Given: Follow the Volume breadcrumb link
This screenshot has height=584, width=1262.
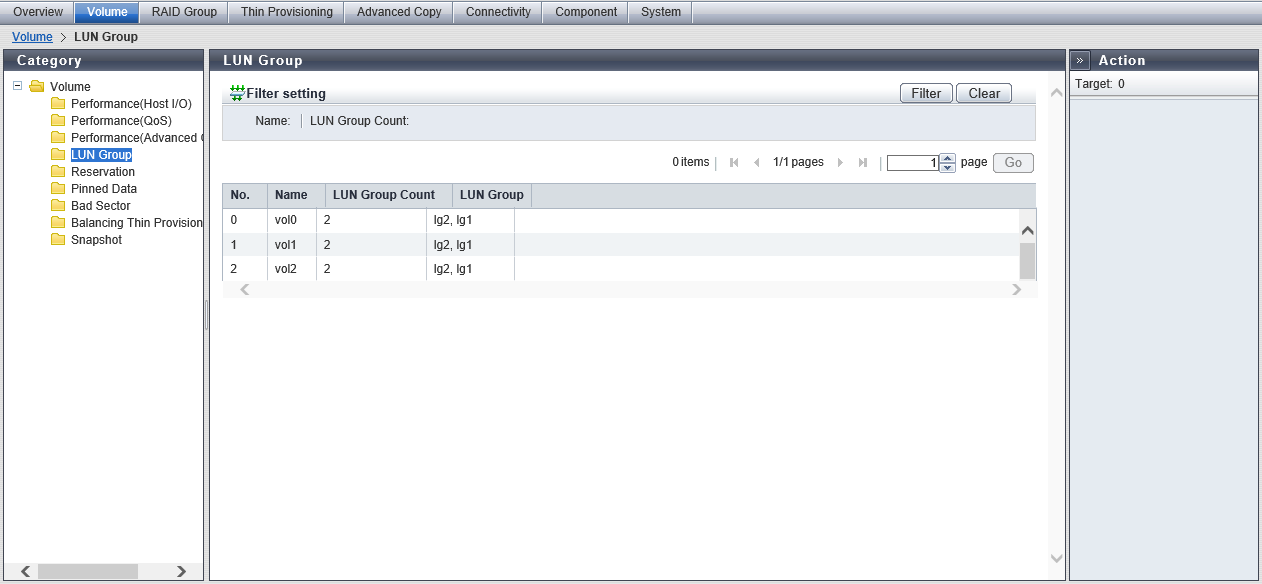Looking at the screenshot, I should pyautogui.click(x=32, y=37).
